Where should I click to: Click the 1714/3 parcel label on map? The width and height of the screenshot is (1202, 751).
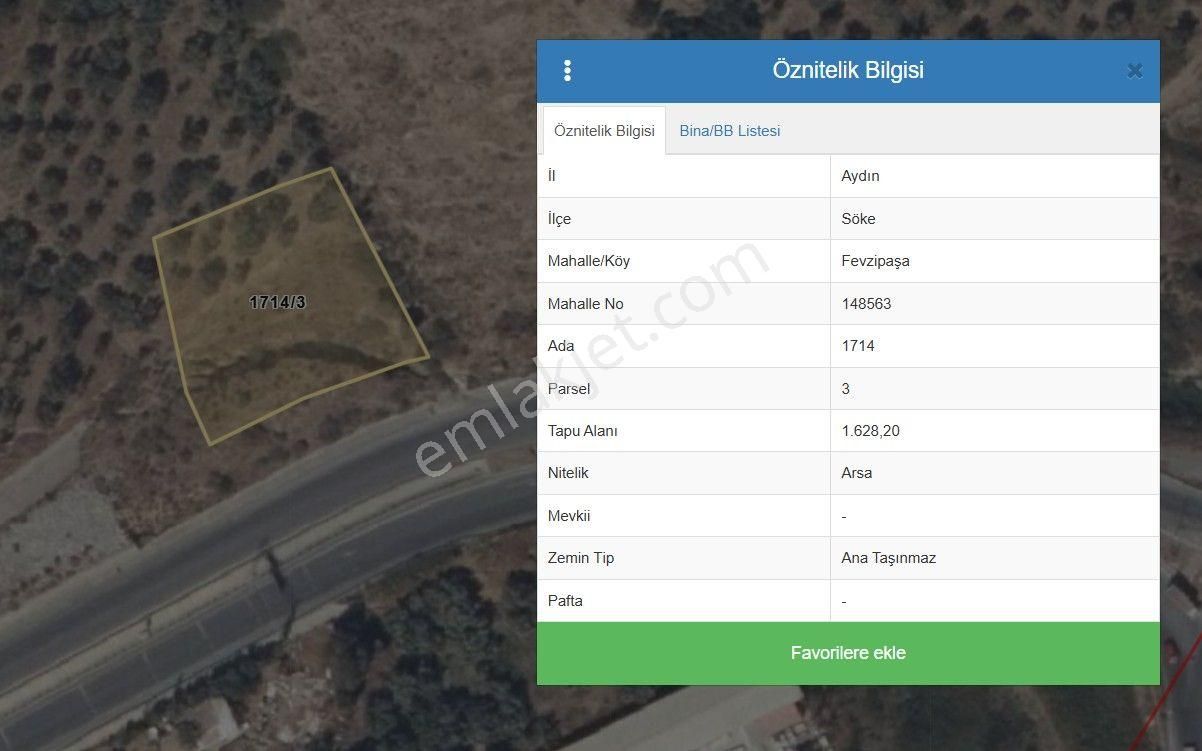point(277,302)
